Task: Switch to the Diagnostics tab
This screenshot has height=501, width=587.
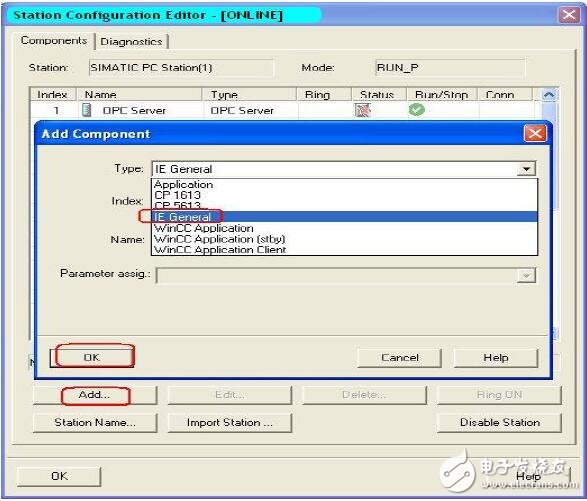Action: coord(131,42)
